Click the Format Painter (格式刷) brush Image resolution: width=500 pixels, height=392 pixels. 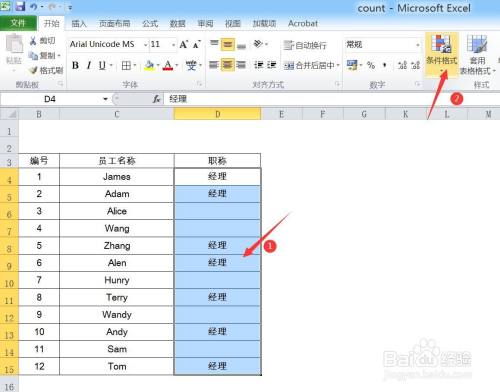coord(33,70)
